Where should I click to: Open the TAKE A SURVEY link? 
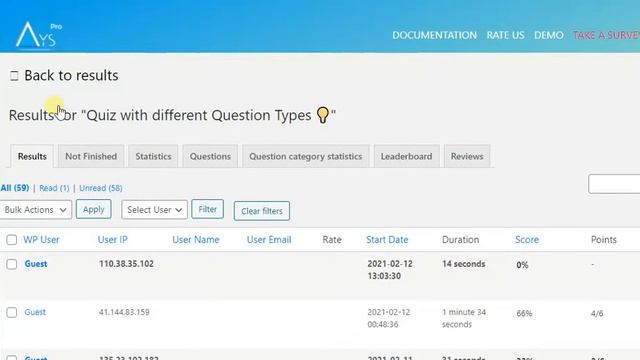606,35
